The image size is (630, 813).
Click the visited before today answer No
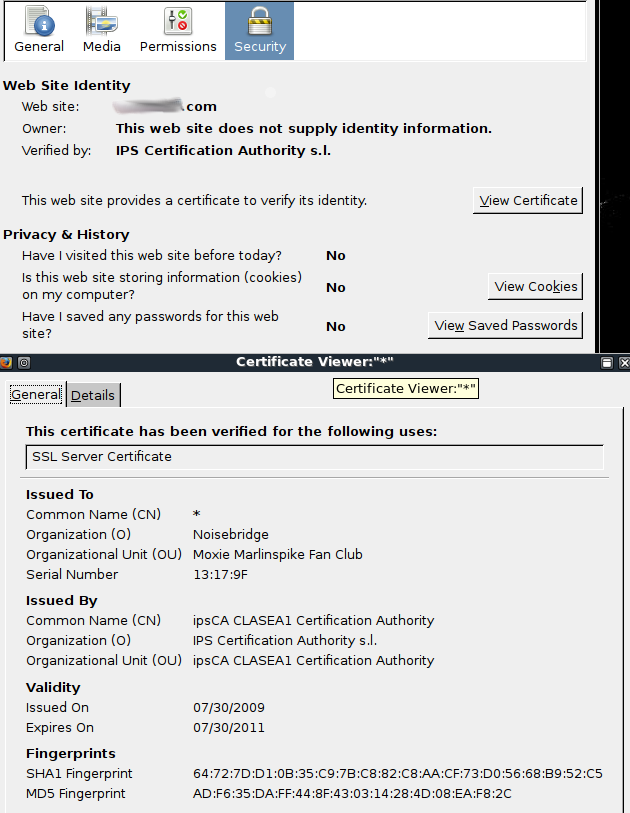pos(335,255)
